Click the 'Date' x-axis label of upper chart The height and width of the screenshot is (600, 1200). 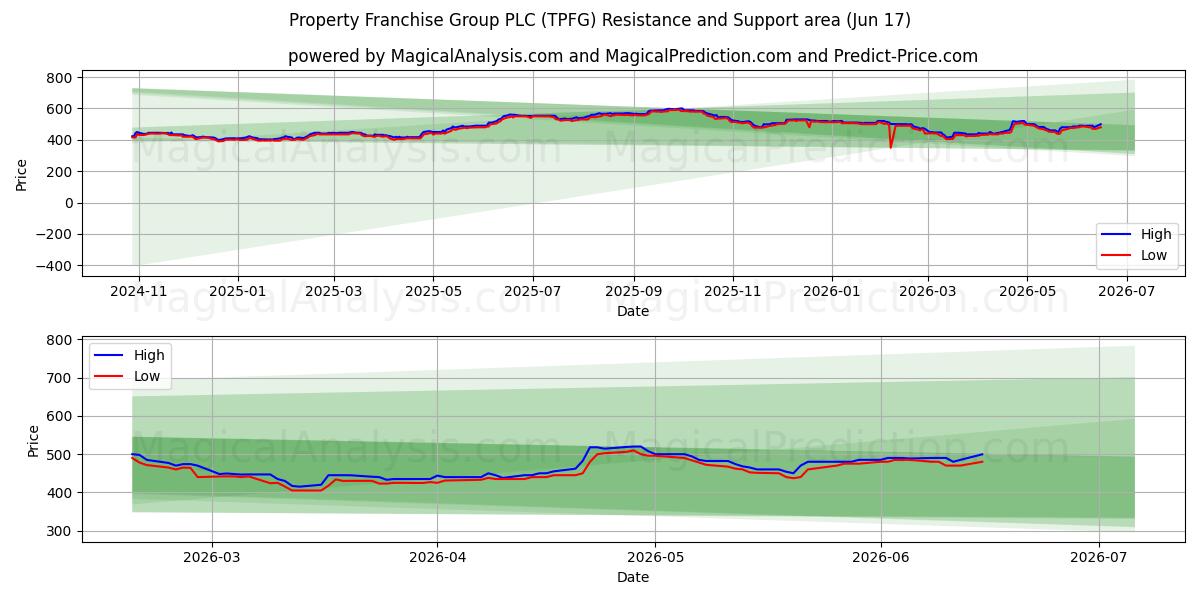point(633,311)
